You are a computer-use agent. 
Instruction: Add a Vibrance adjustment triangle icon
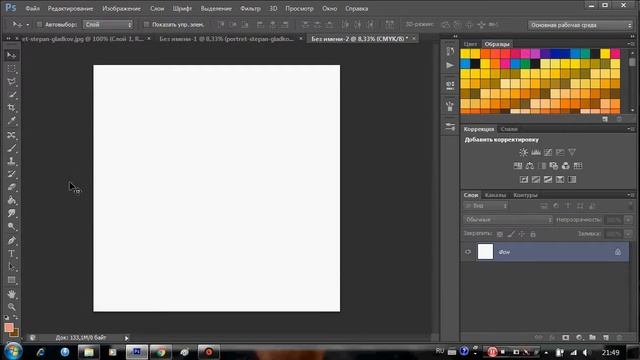coord(572,152)
